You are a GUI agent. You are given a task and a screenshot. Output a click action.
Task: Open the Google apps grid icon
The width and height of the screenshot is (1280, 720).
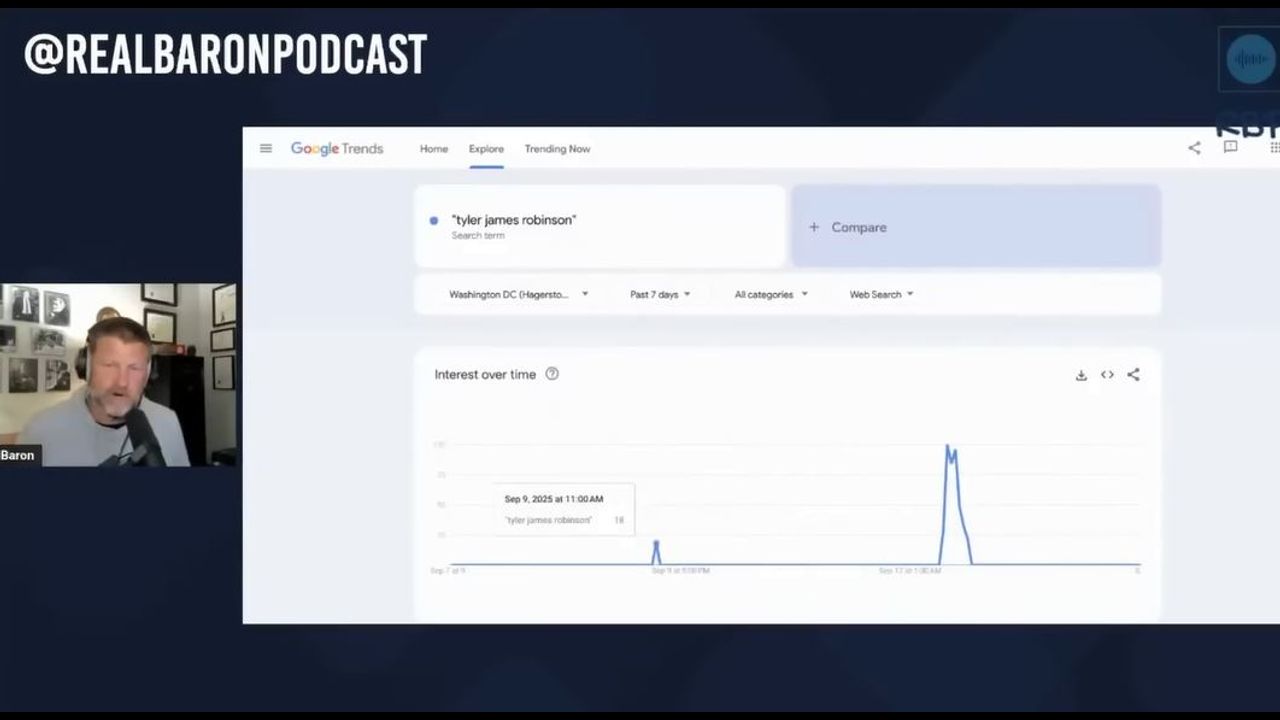point(1274,148)
